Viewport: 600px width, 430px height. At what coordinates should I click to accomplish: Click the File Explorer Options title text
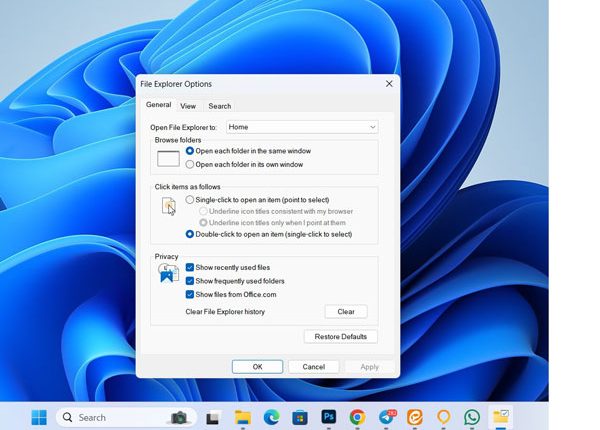click(176, 84)
